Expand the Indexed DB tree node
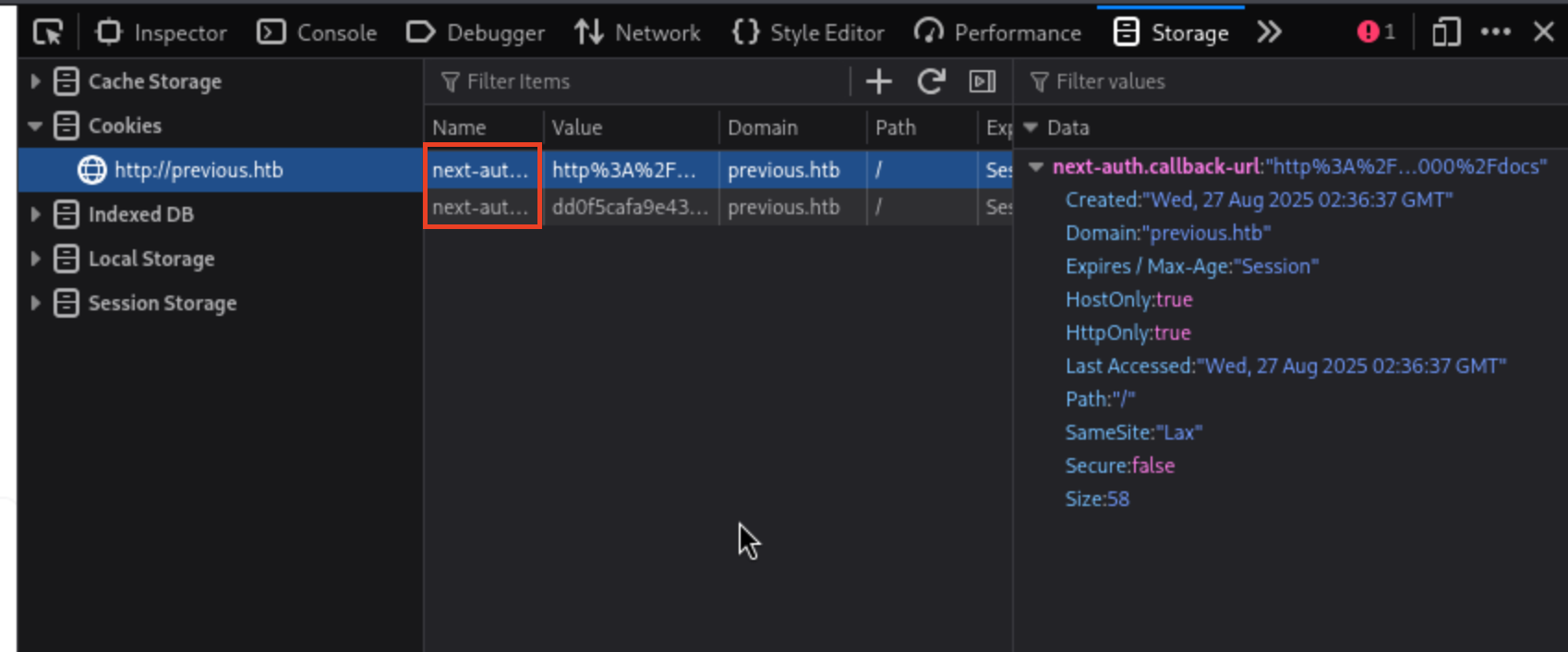The width and height of the screenshot is (1568, 652). click(35, 214)
